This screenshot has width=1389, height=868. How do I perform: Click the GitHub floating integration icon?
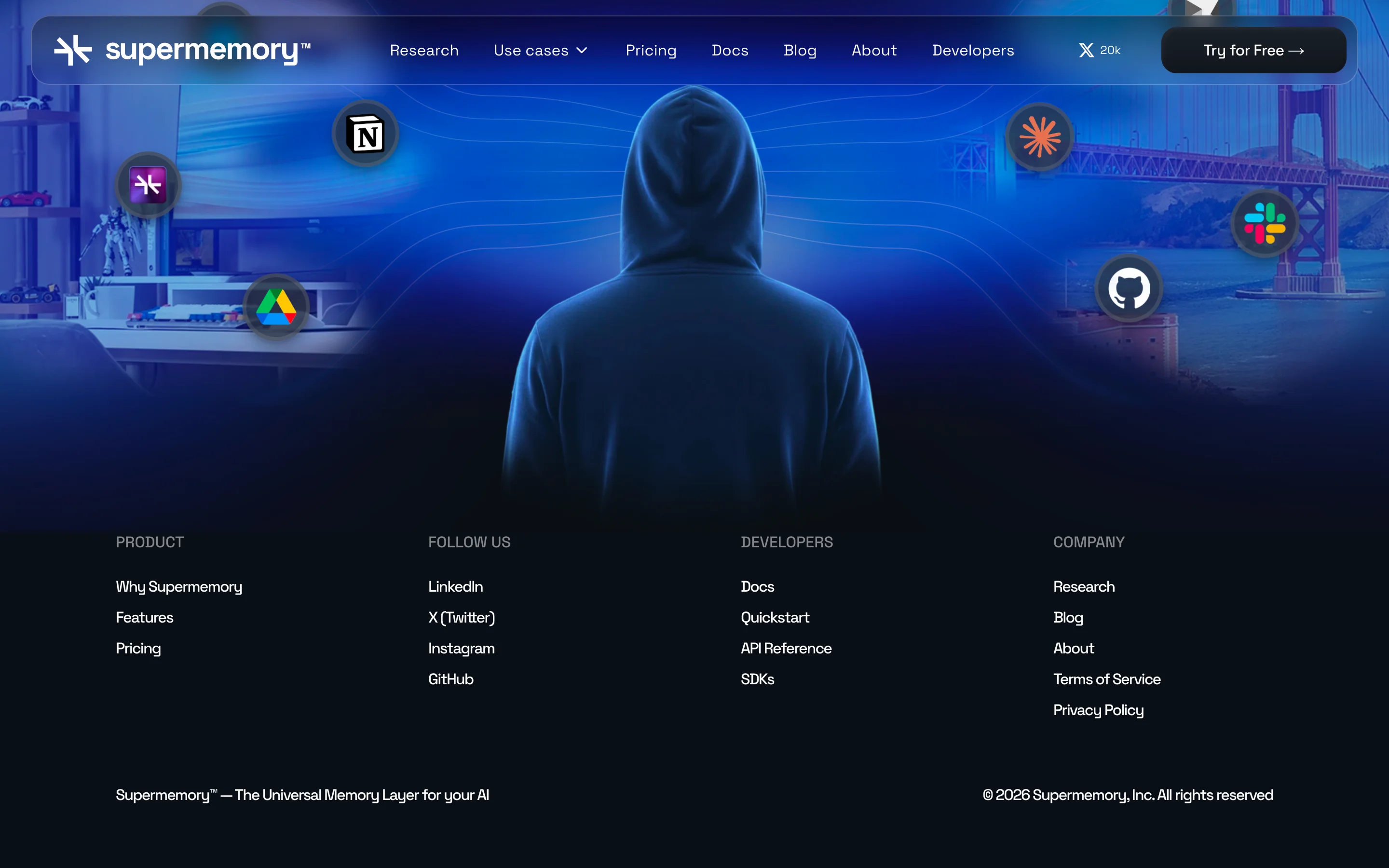[1129, 289]
